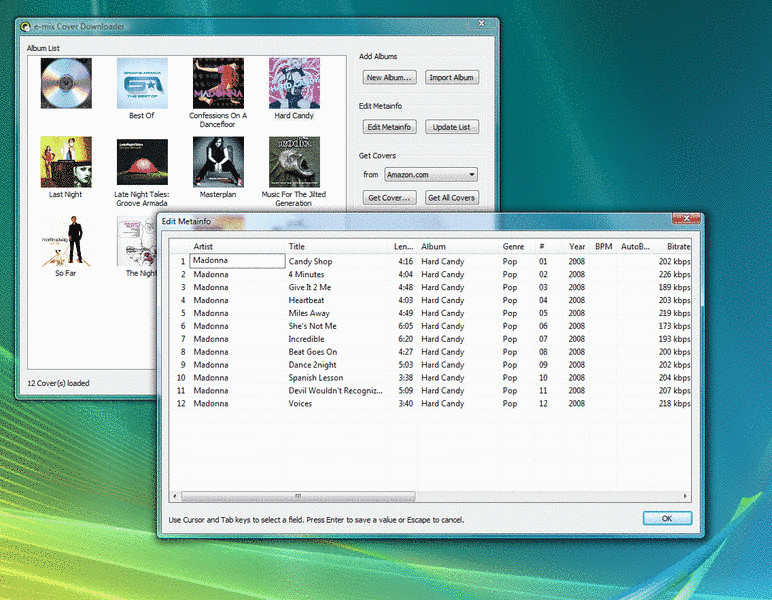This screenshot has width=772, height=600.
Task: Click the bitrate value '226 kbps'
Action: coord(675,274)
